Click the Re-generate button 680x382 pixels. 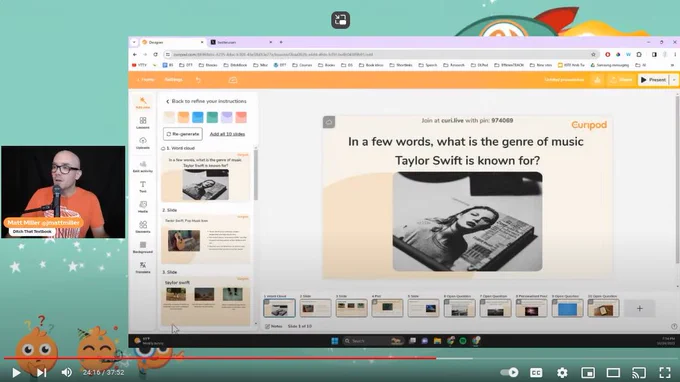[x=183, y=134]
